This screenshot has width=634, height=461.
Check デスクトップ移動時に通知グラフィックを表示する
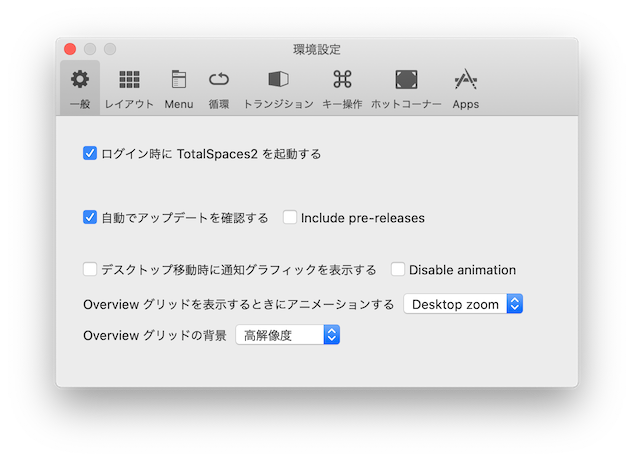coord(90,269)
